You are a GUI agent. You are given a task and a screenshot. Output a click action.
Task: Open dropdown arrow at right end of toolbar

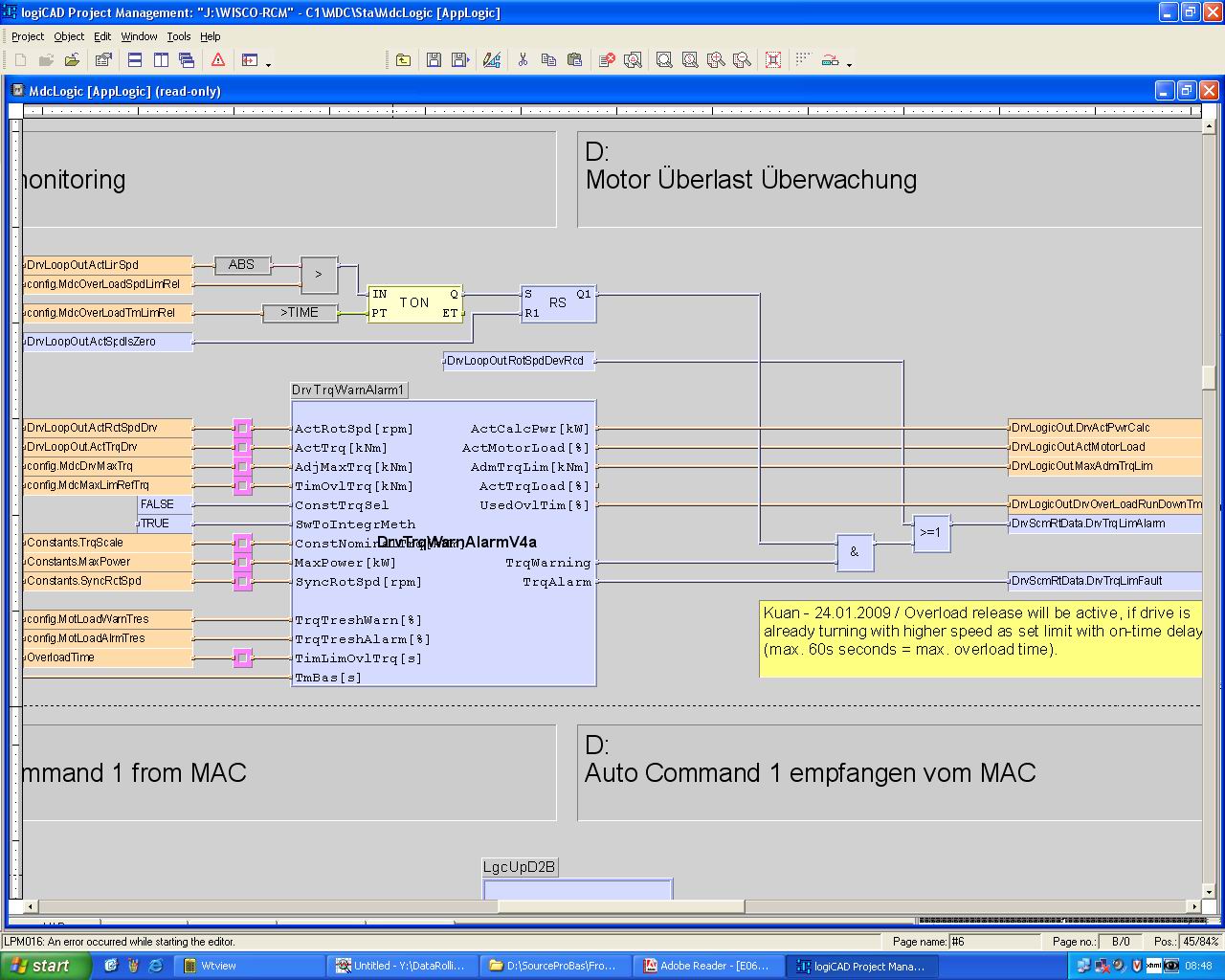pyautogui.click(x=849, y=64)
